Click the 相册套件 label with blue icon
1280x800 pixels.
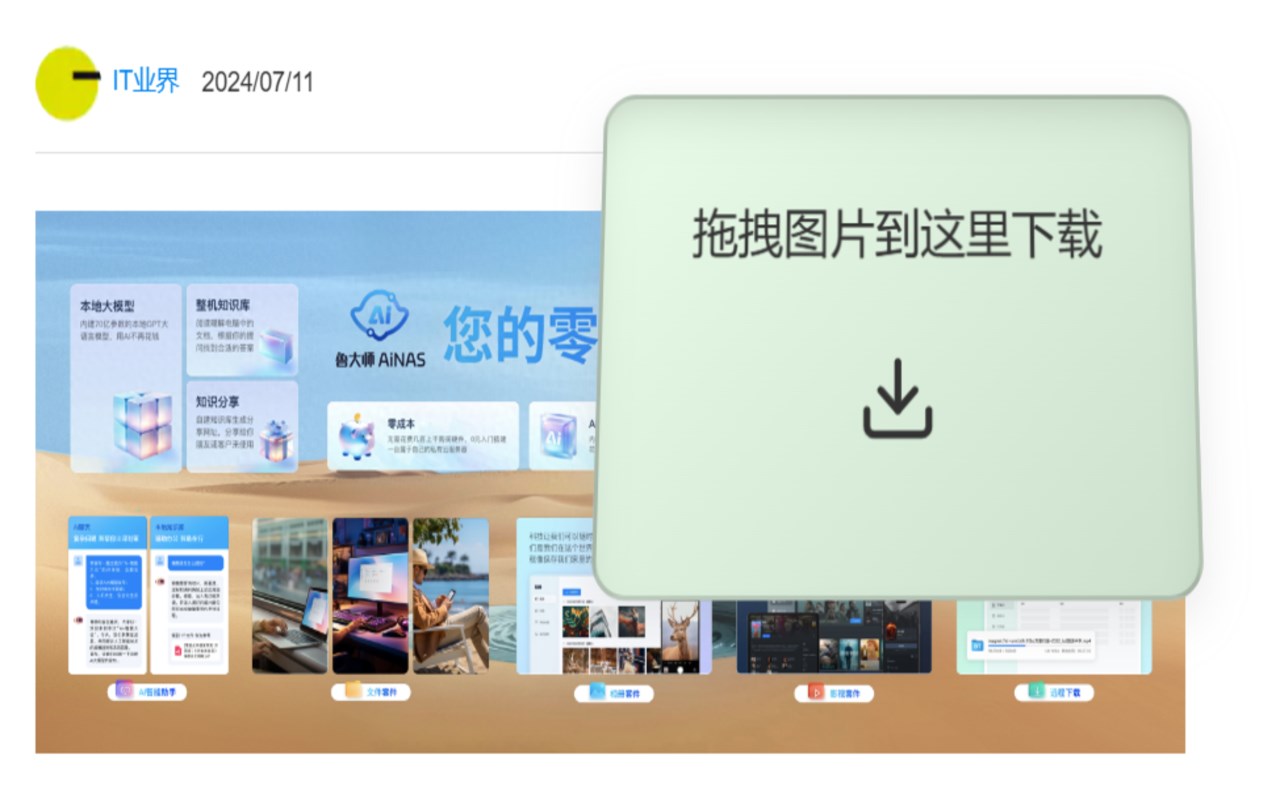point(614,692)
